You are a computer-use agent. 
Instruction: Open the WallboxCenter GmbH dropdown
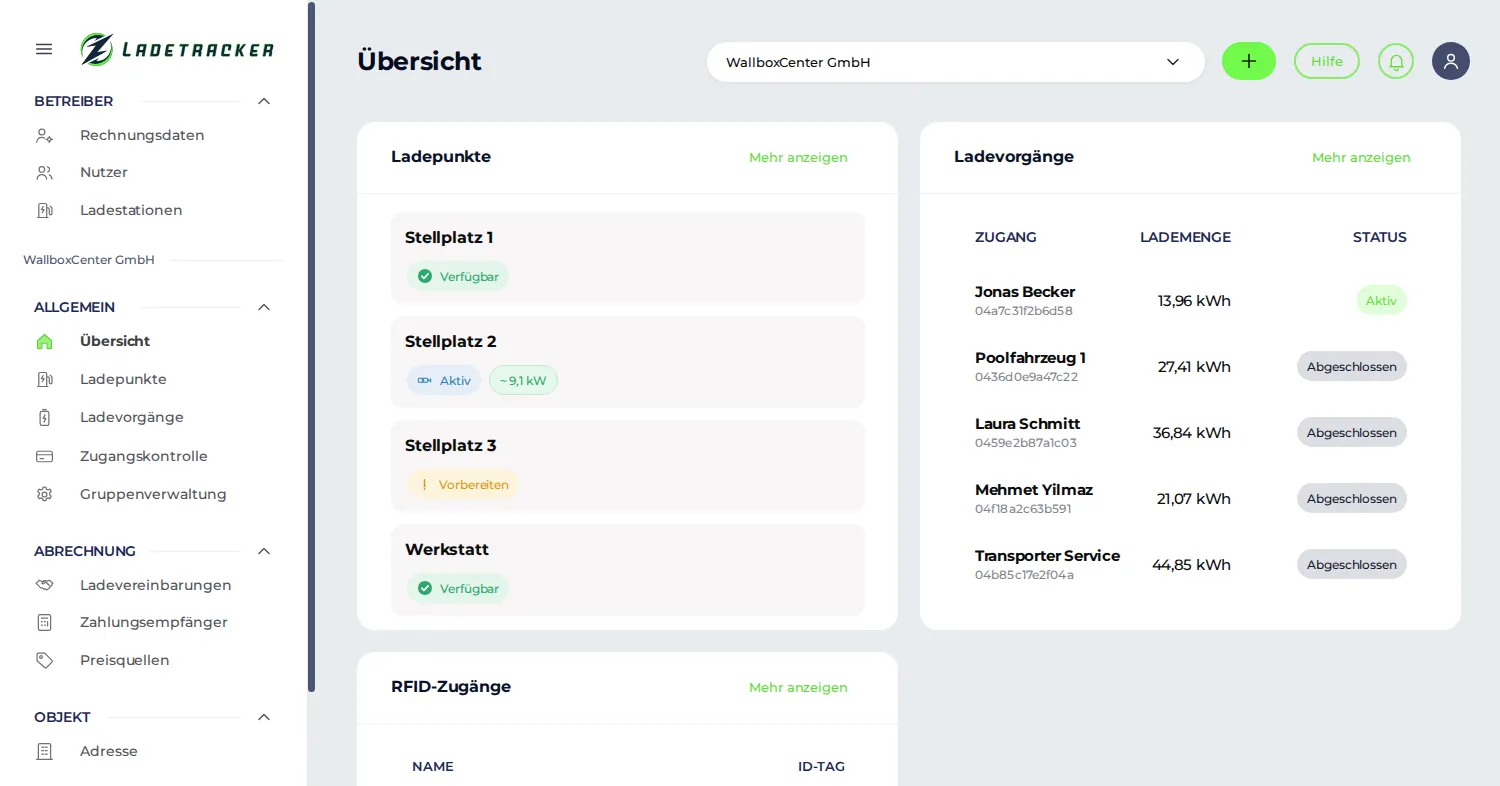[x=955, y=62]
